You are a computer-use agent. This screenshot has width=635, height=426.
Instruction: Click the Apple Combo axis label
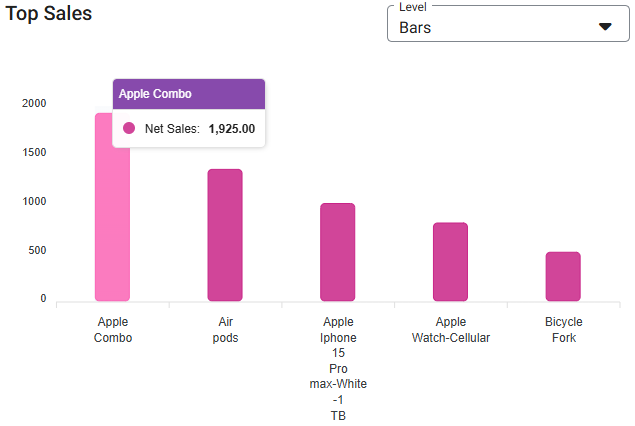(113, 330)
